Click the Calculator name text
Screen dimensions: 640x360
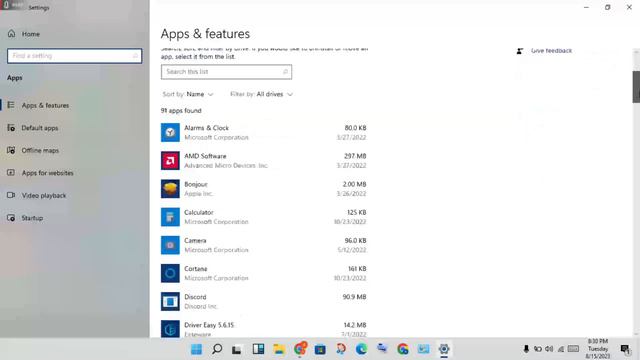199,212
